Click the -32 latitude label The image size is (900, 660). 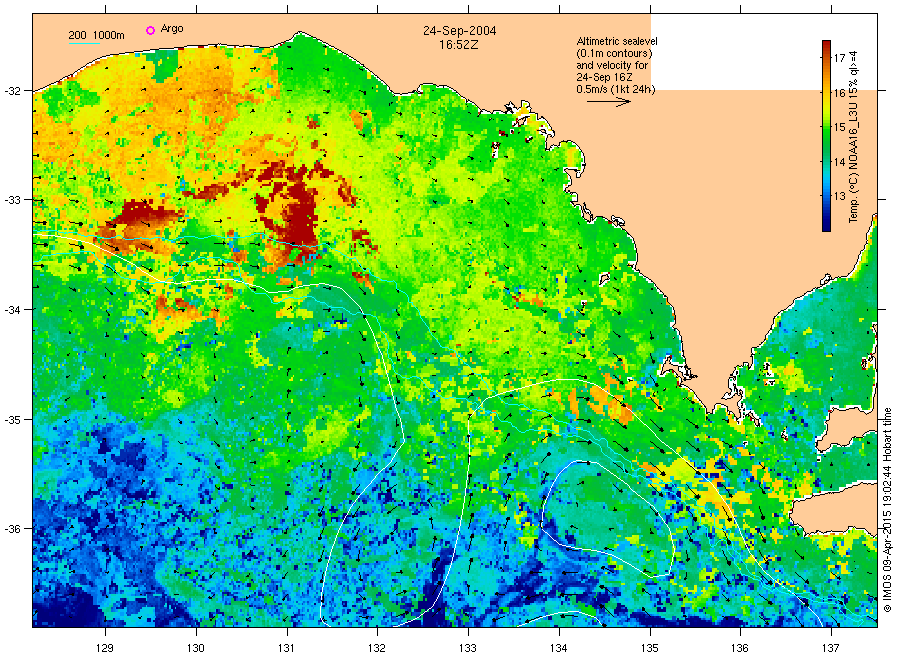click(x=12, y=91)
